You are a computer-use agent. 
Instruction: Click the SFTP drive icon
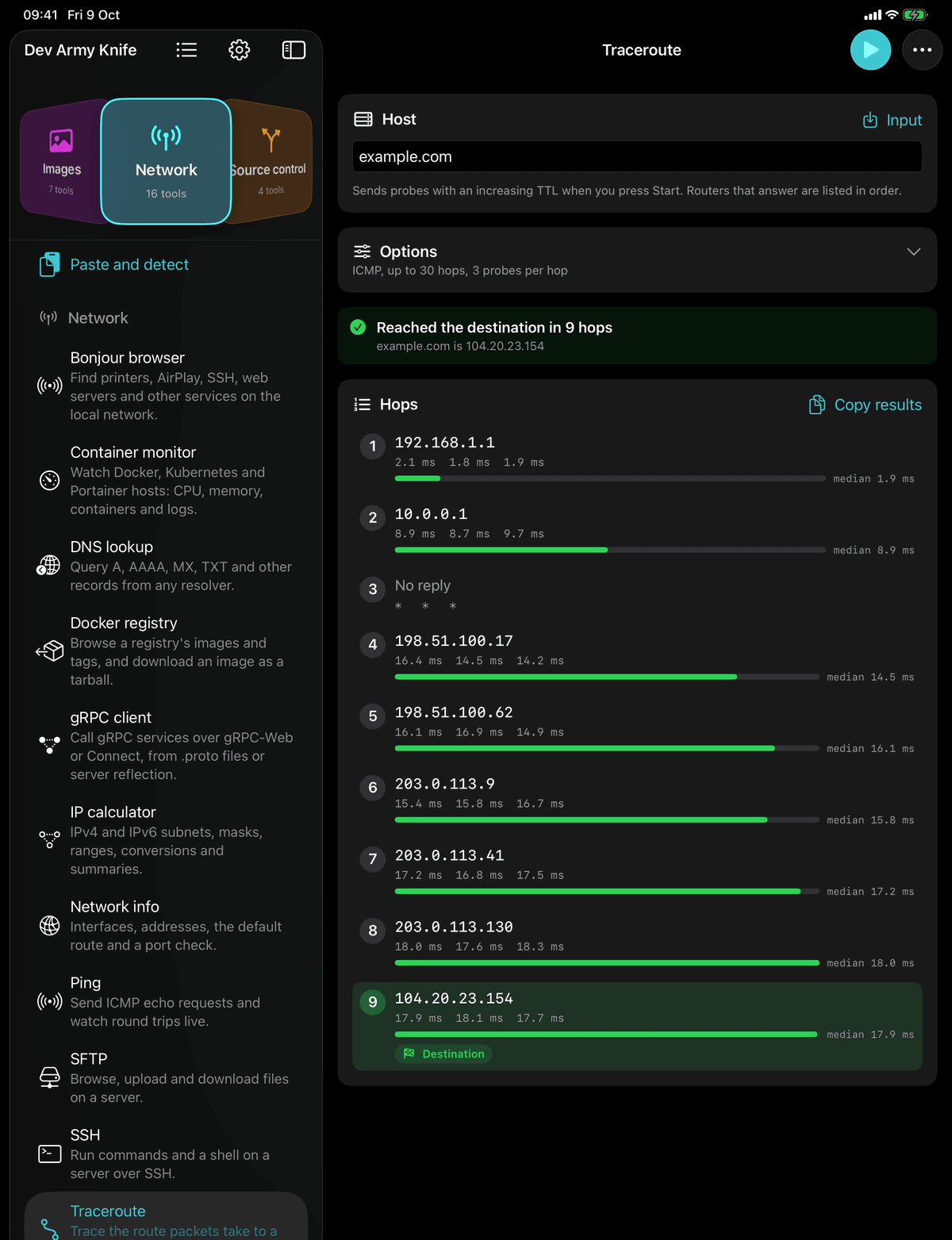click(49, 1077)
